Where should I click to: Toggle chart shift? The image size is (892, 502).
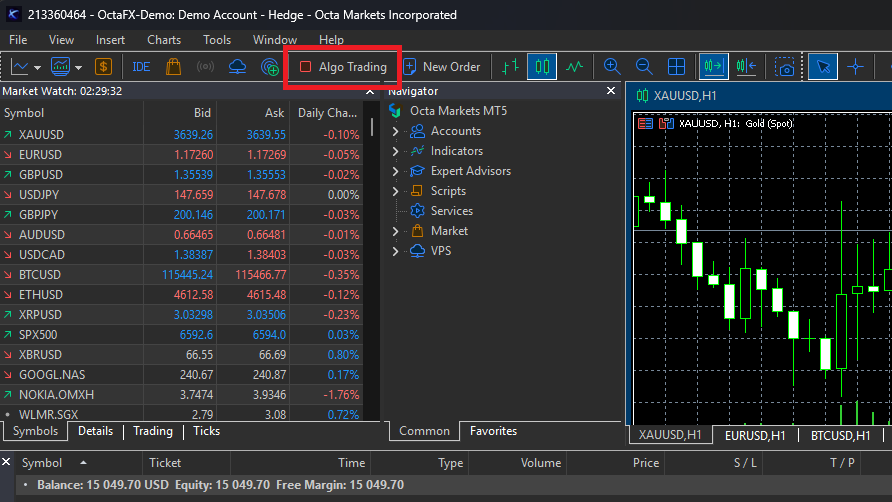coord(746,67)
